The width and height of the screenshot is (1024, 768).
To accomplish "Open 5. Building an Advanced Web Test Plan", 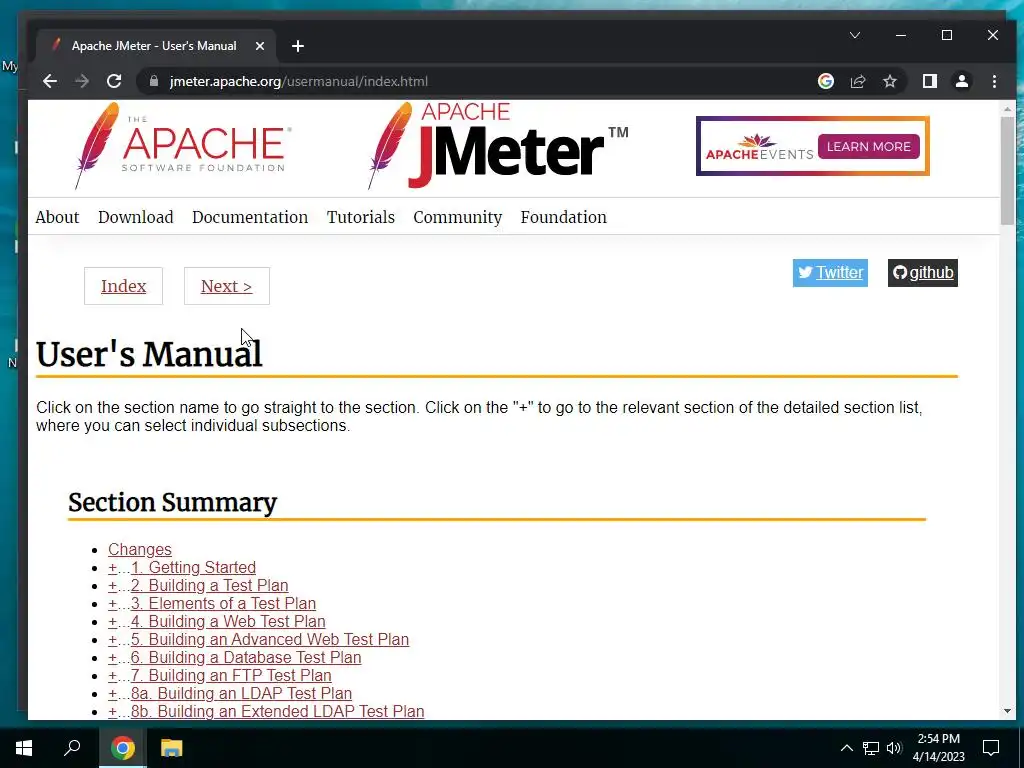I will point(270,639).
